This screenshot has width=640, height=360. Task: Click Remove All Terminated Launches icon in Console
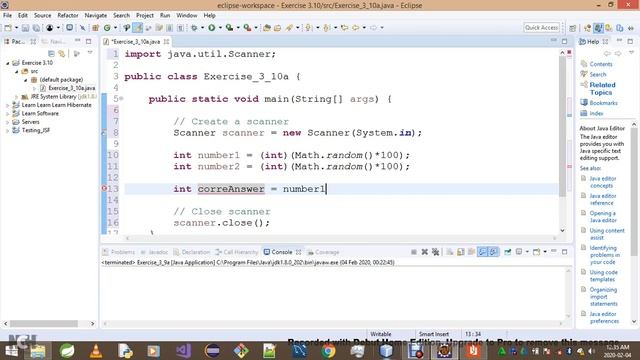436,252
